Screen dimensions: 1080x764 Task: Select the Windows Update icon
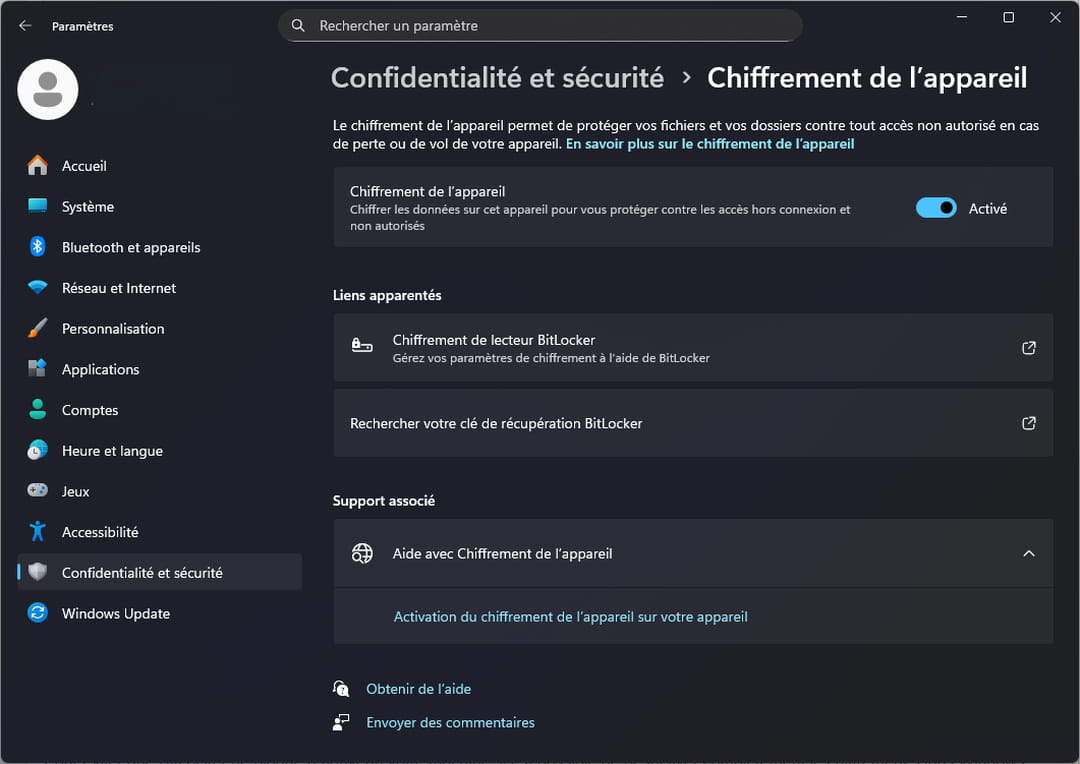point(38,614)
